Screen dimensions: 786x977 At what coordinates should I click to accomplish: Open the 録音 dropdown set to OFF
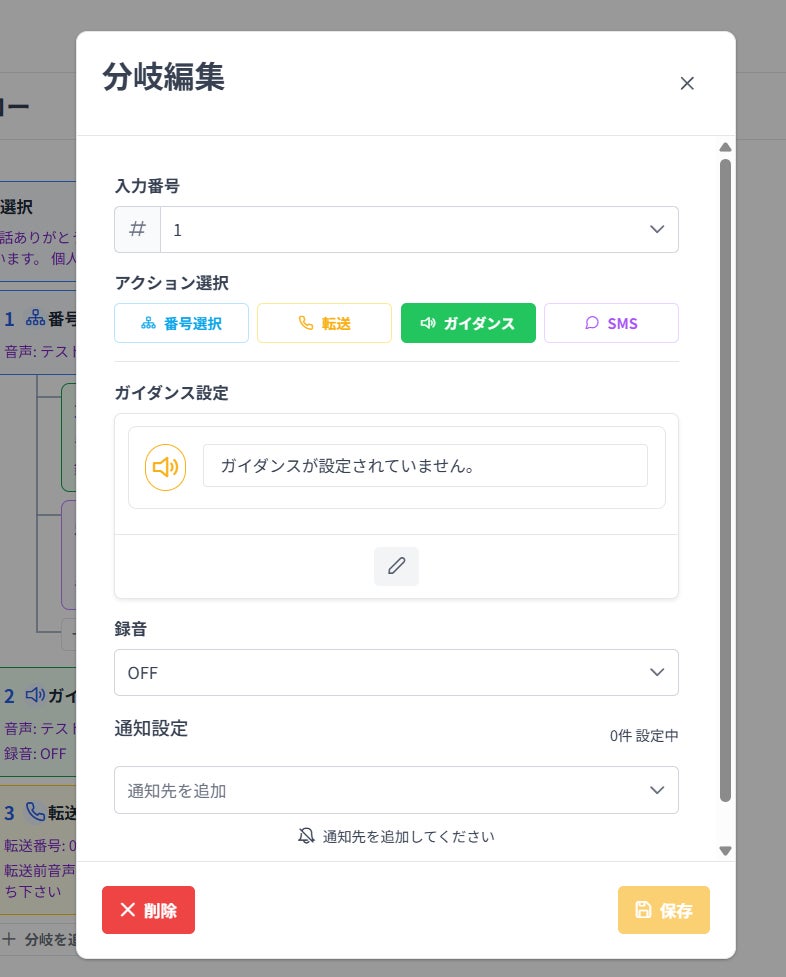(x=396, y=672)
